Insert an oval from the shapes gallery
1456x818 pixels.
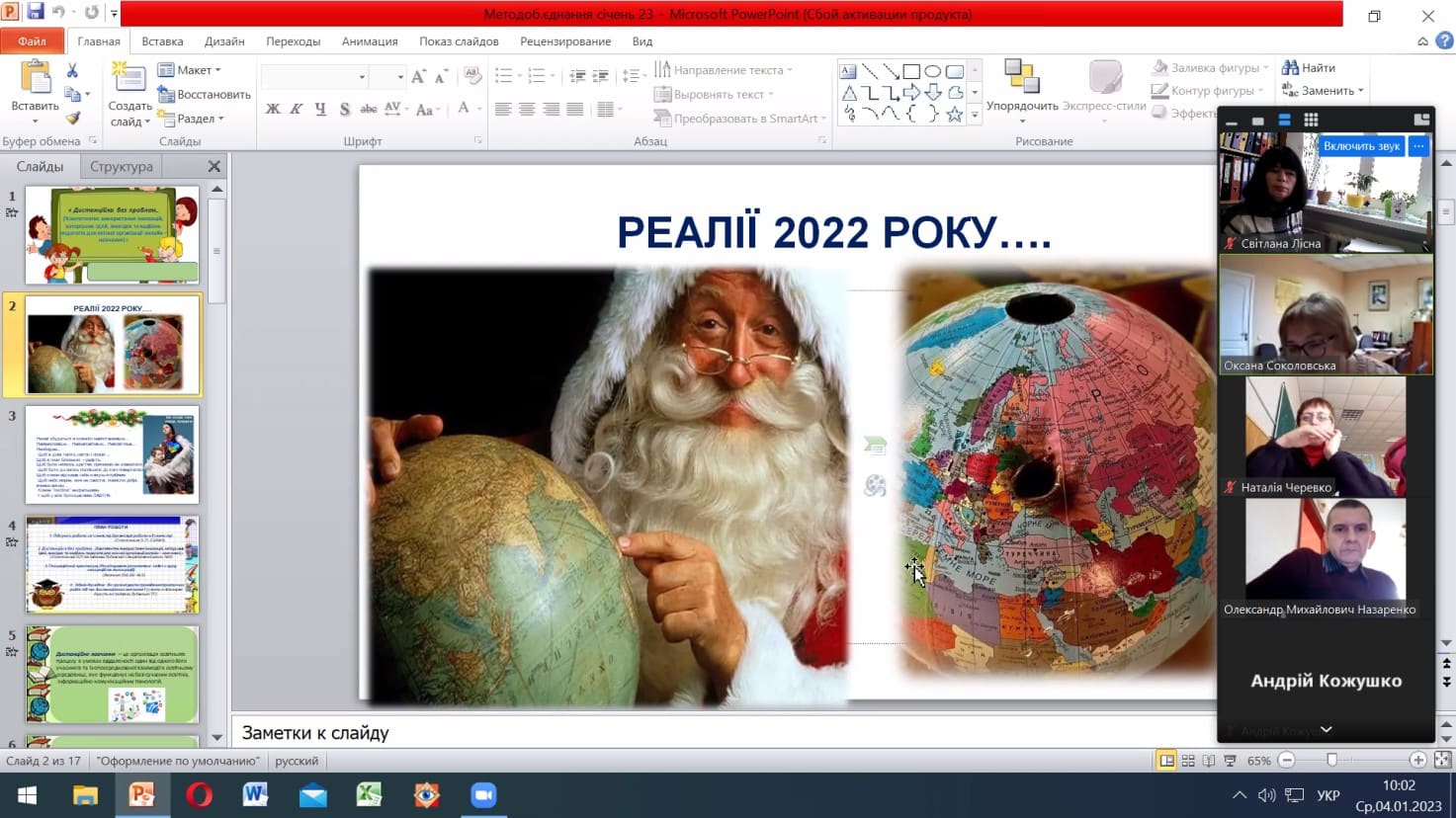(932, 71)
